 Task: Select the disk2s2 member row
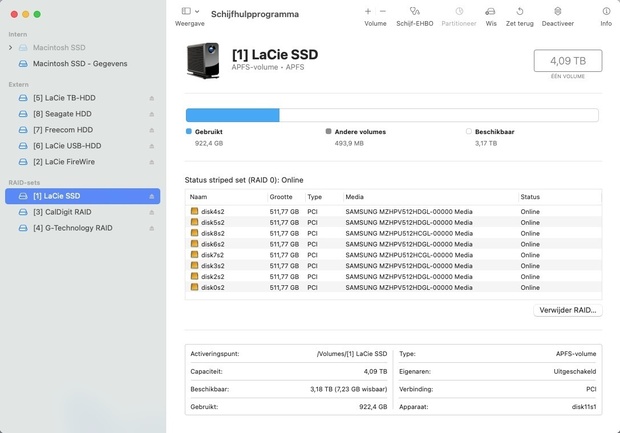coord(393,277)
